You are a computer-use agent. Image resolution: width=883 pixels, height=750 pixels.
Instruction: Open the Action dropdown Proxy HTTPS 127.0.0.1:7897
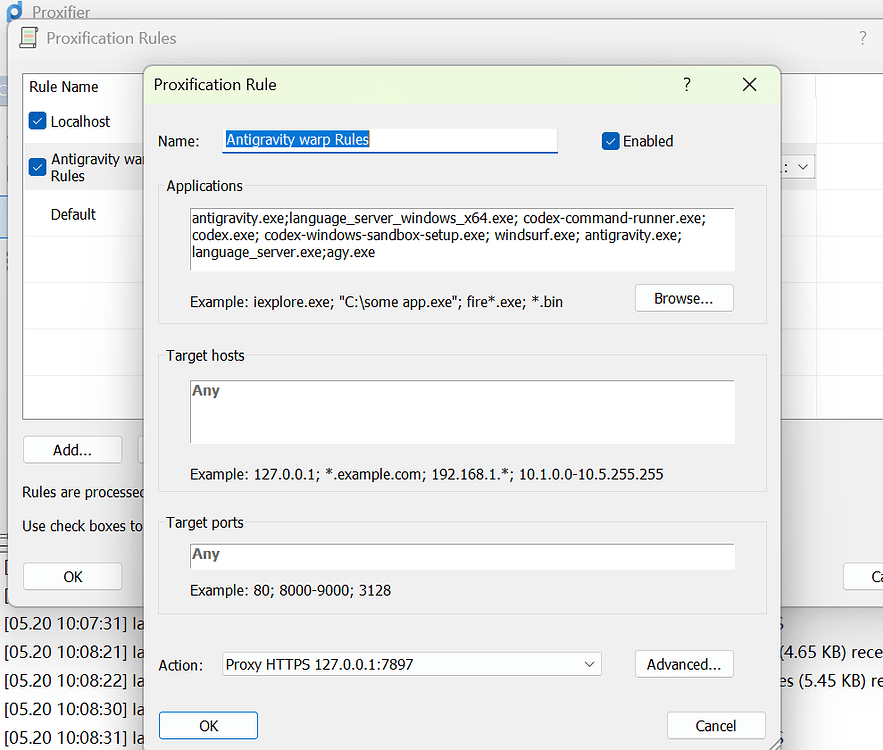tap(412, 664)
